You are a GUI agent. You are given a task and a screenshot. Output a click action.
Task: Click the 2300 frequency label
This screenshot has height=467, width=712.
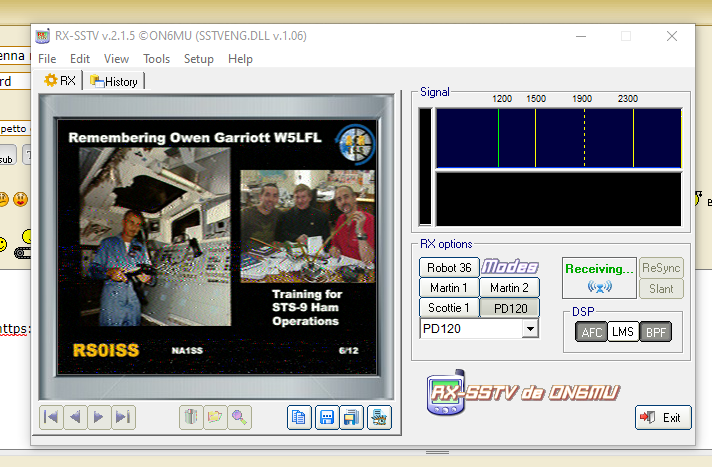click(x=628, y=99)
